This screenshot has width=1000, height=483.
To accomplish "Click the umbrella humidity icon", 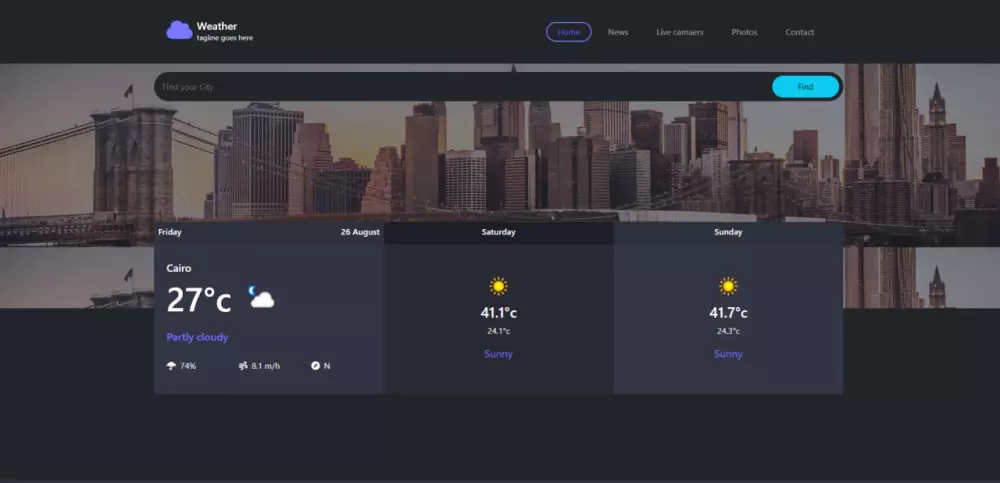I will coord(171,366).
